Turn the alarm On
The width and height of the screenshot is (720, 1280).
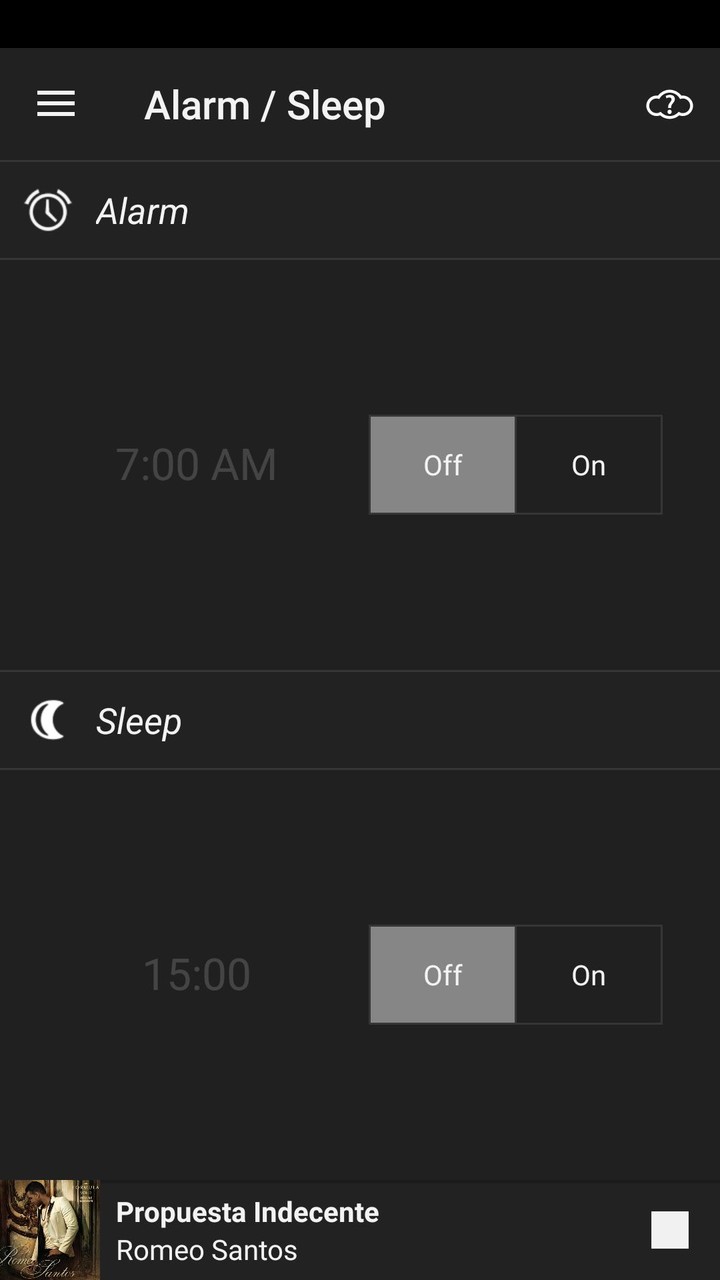pyautogui.click(x=588, y=465)
